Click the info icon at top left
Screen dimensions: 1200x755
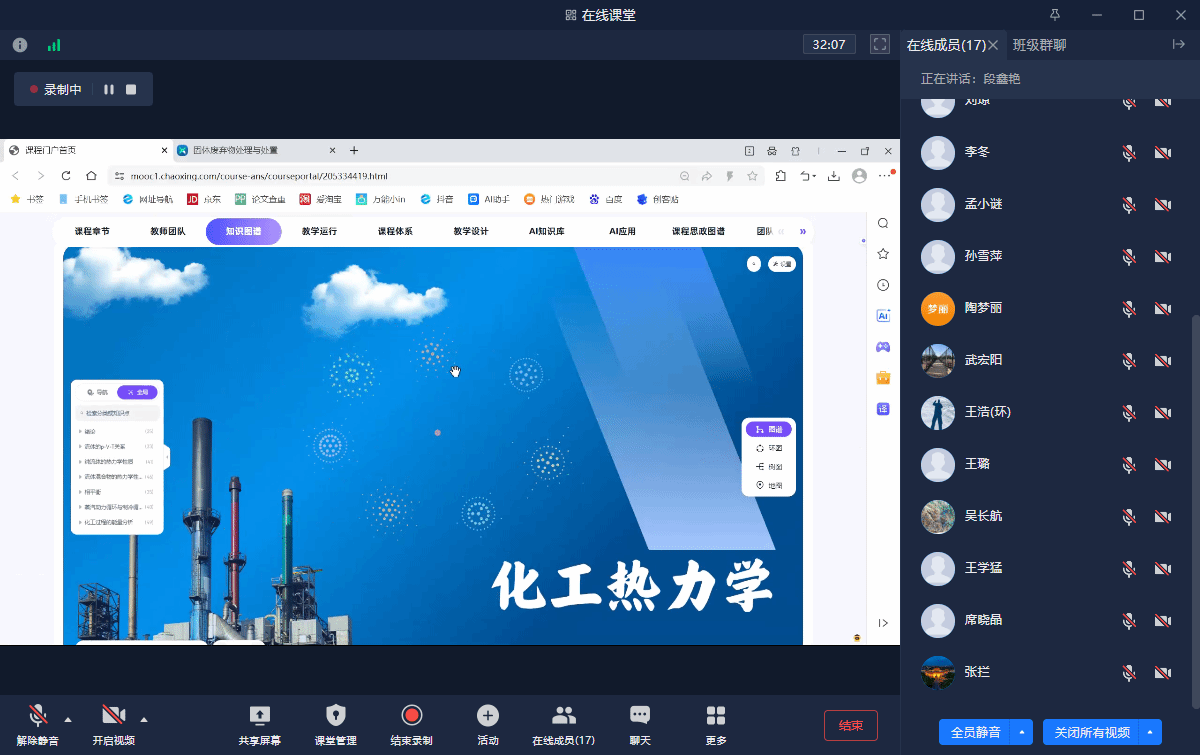tap(19, 45)
